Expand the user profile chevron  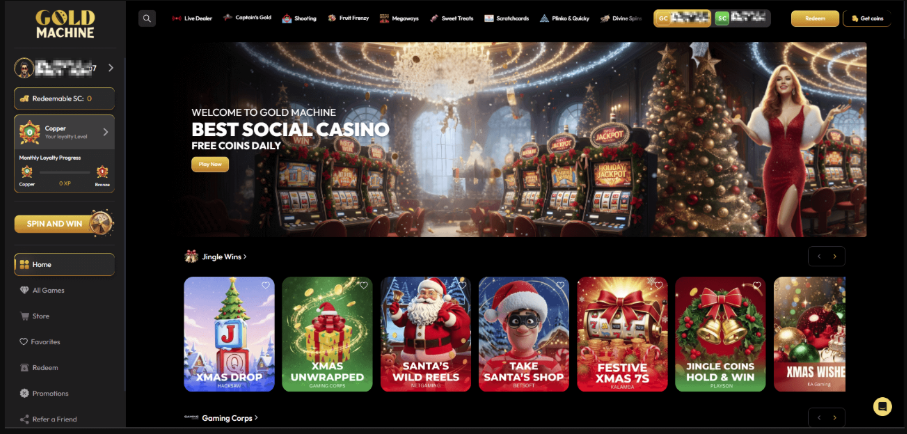(110, 68)
